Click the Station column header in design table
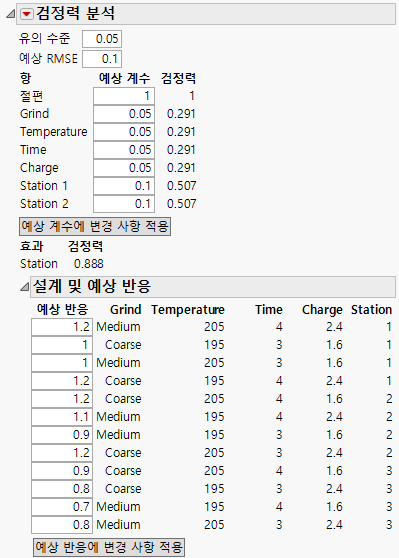399x558 pixels. [x=371, y=310]
